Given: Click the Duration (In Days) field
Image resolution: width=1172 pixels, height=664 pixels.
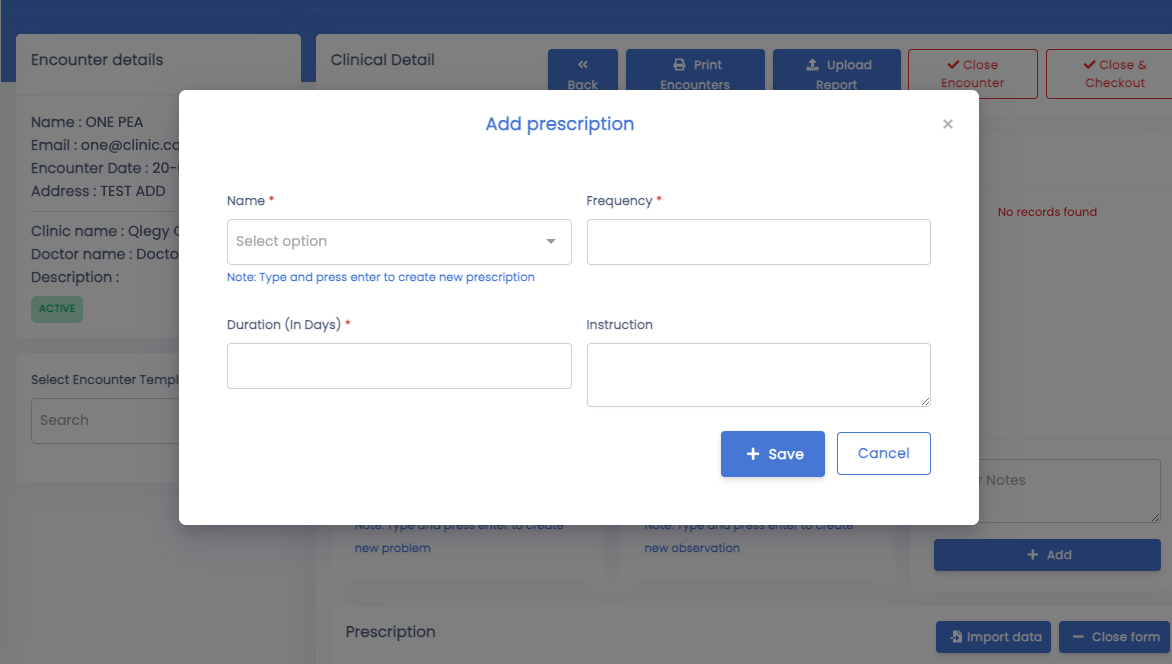Looking at the screenshot, I should click(399, 366).
